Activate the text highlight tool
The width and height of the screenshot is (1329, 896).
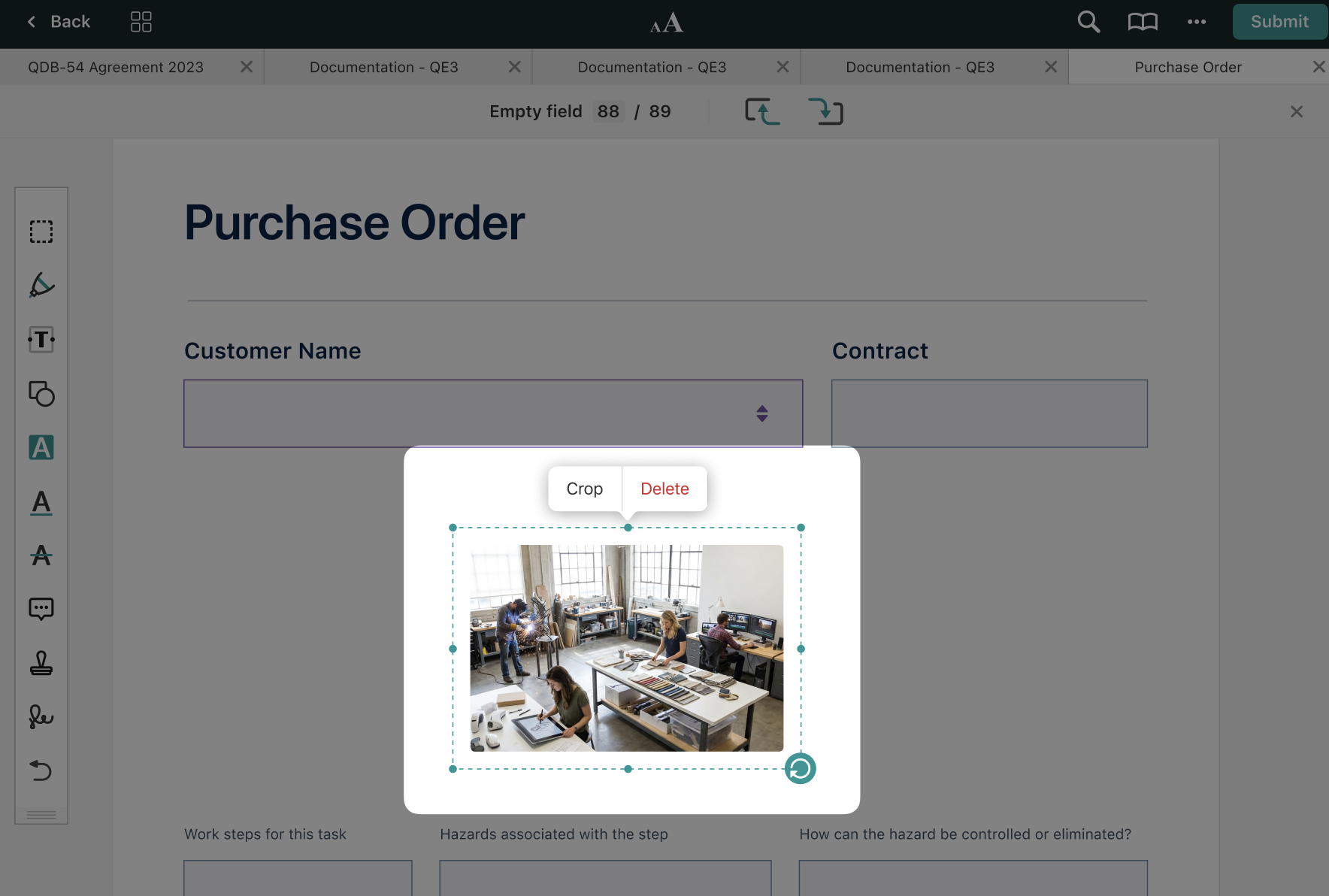point(41,448)
